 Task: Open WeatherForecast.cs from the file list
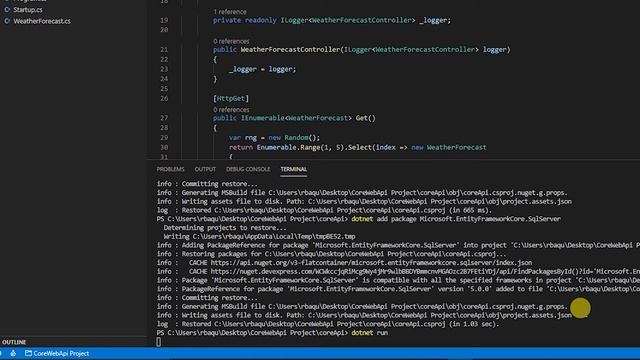point(42,21)
